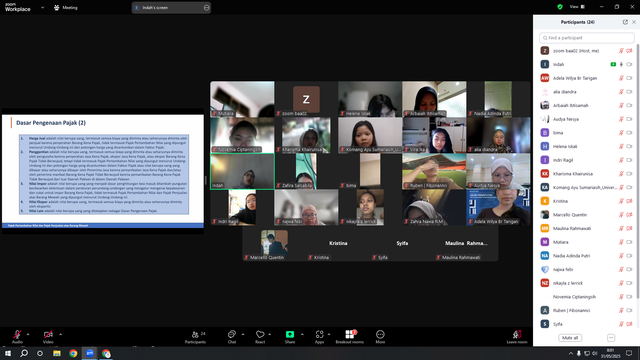Open File Explorer from the taskbar
Viewport: 640px width, 360px height.
[x=57, y=353]
